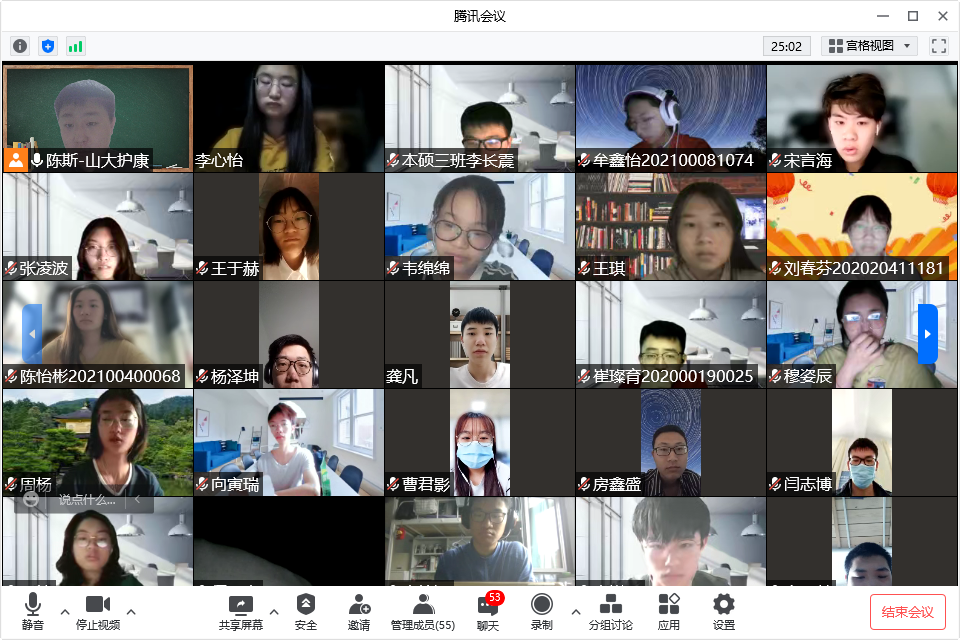Viewport: 960px width, 640px height.
Task: Start 录制 meeting recording
Action: [542, 611]
